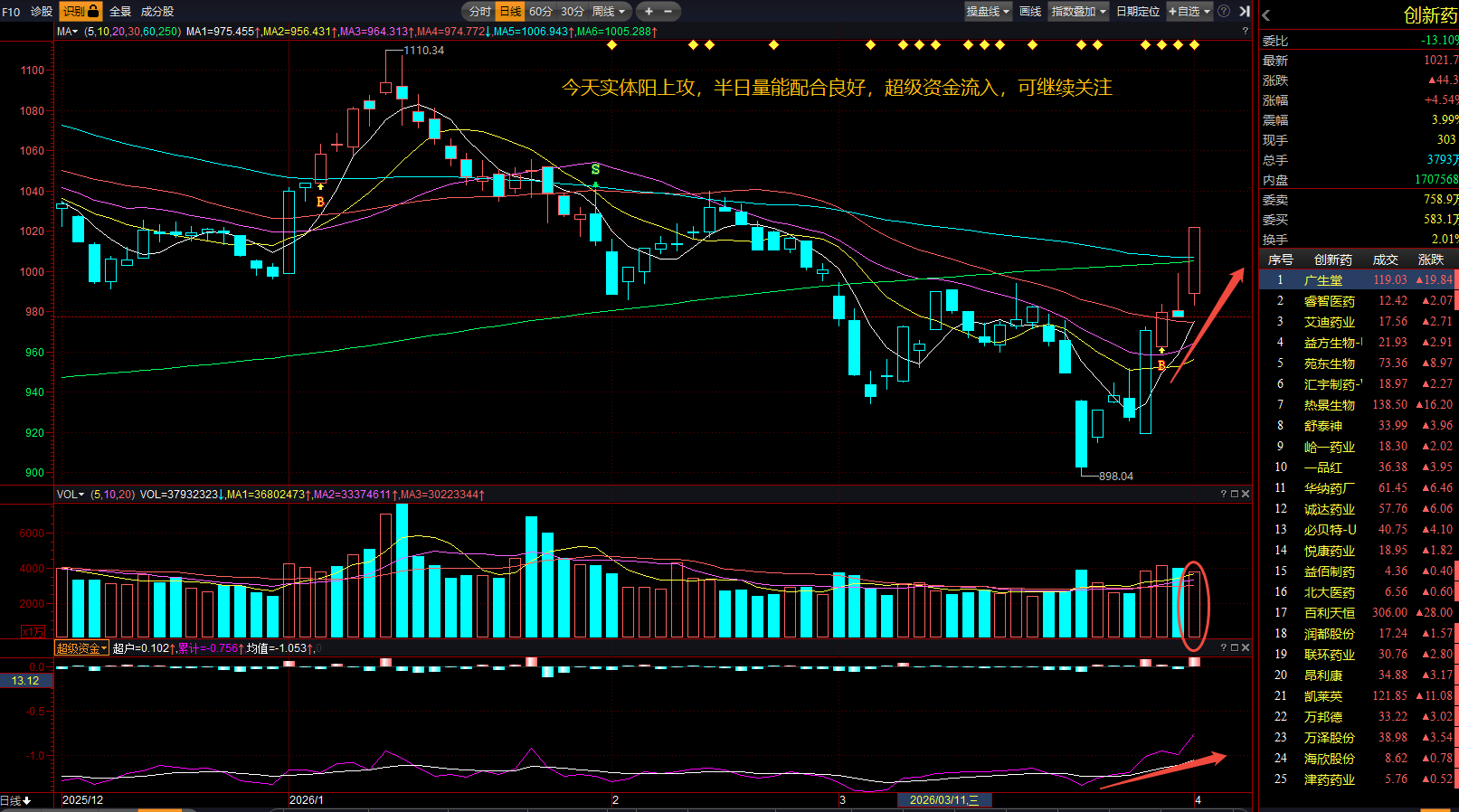Close the 超级资金 indicator panel
This screenshot has height=812, width=1459.
click(1246, 647)
